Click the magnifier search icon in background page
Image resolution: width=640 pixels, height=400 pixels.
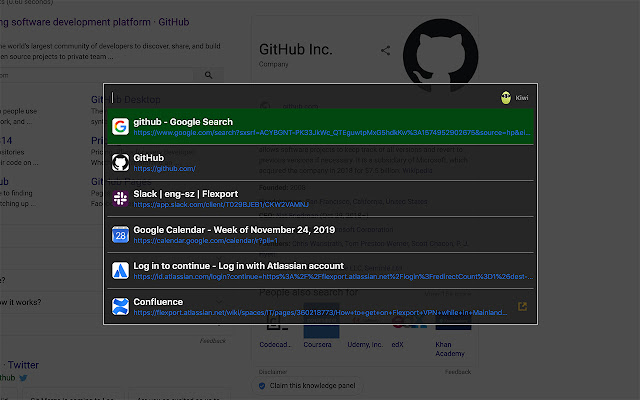209,75
